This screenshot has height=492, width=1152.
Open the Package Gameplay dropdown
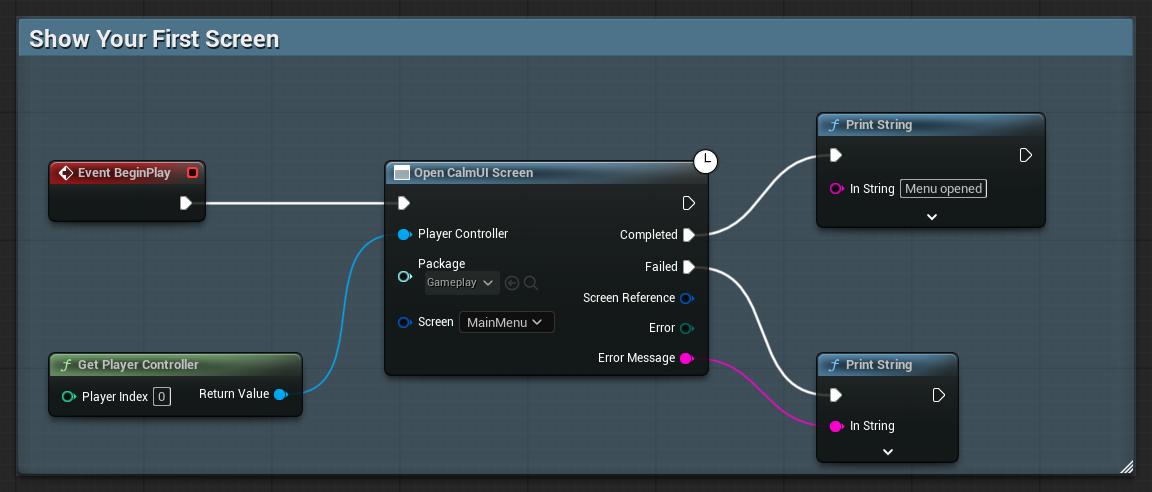(x=461, y=283)
